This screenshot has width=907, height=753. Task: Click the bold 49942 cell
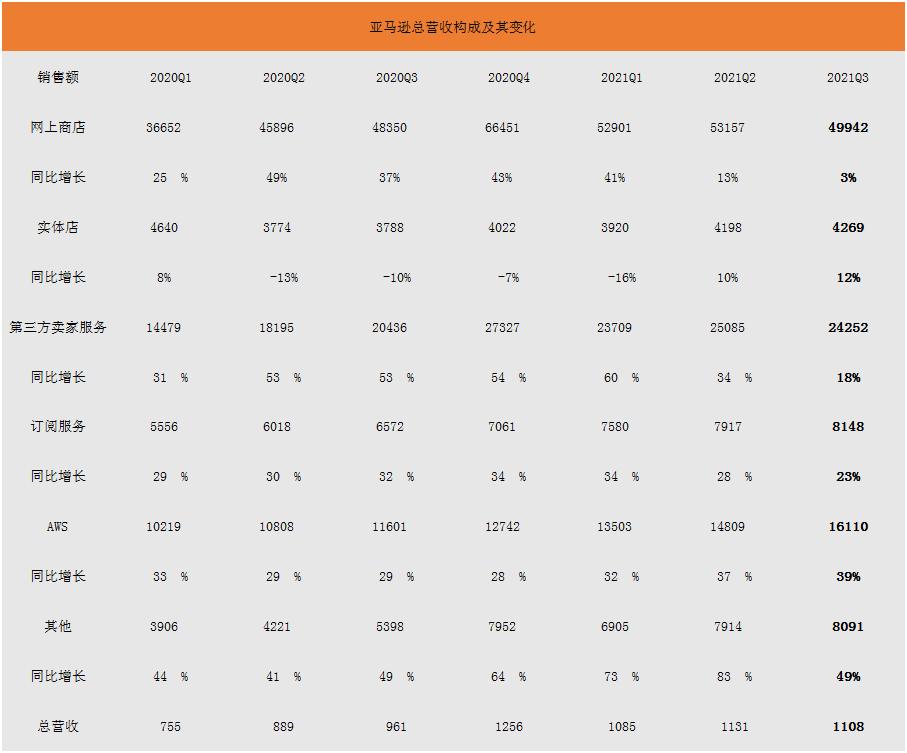coord(848,127)
